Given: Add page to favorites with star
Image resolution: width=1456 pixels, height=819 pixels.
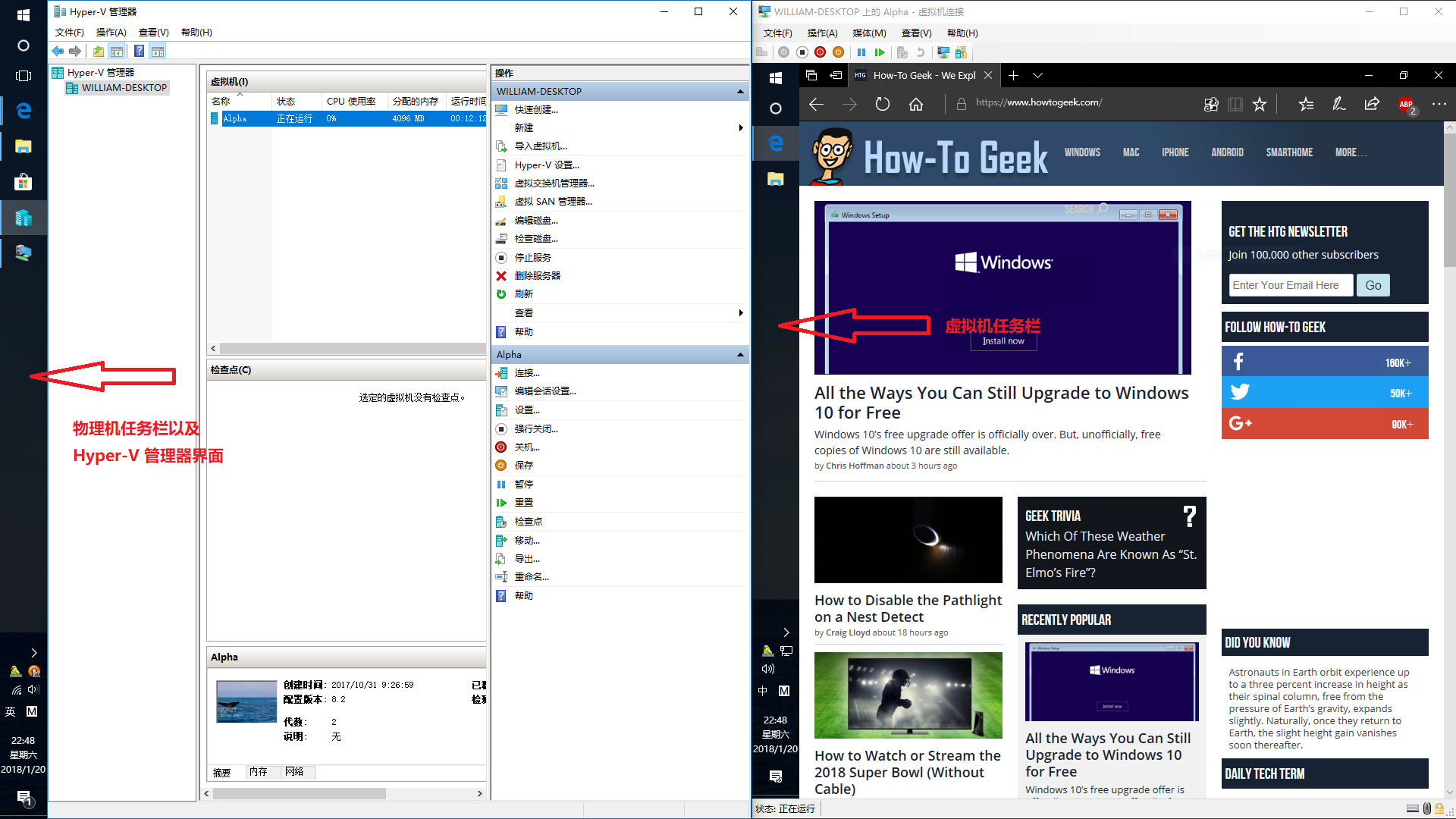Looking at the screenshot, I should 1260,104.
